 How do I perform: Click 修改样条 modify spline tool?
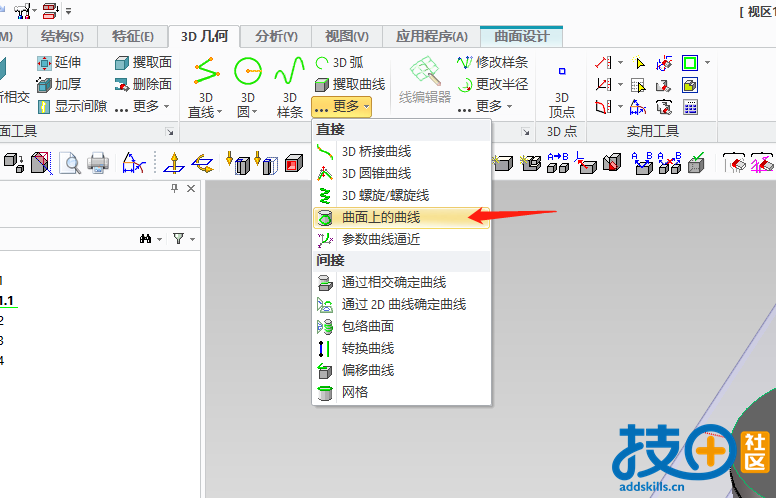coord(492,62)
